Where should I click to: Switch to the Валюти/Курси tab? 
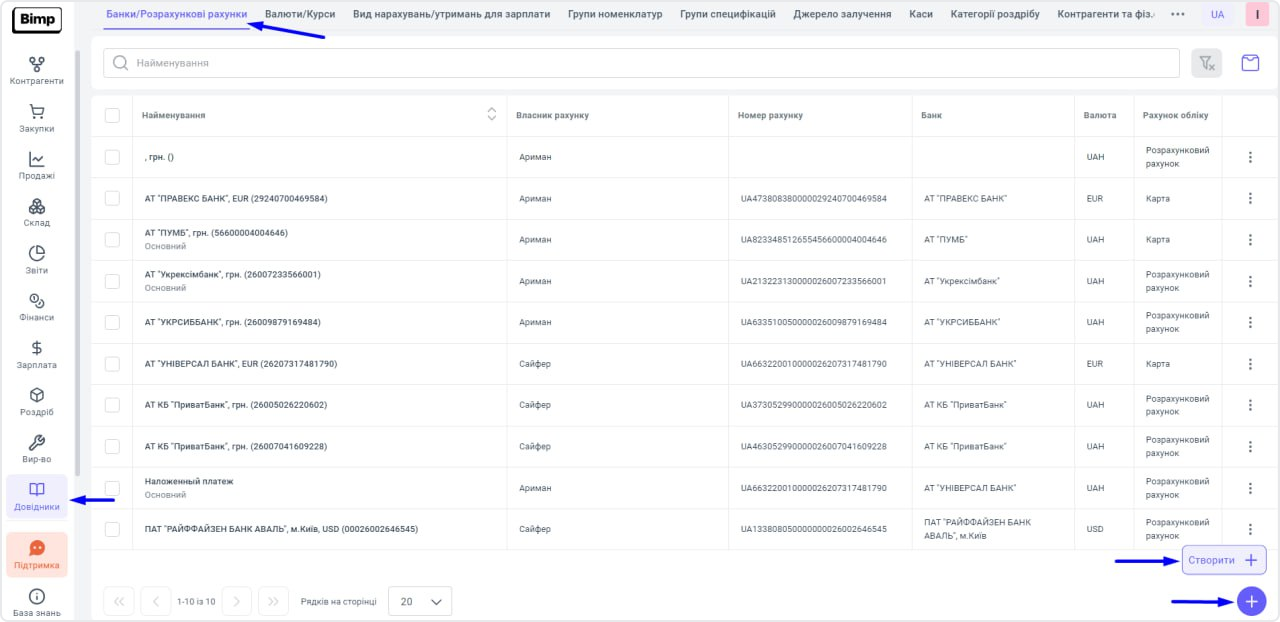[x=300, y=15]
